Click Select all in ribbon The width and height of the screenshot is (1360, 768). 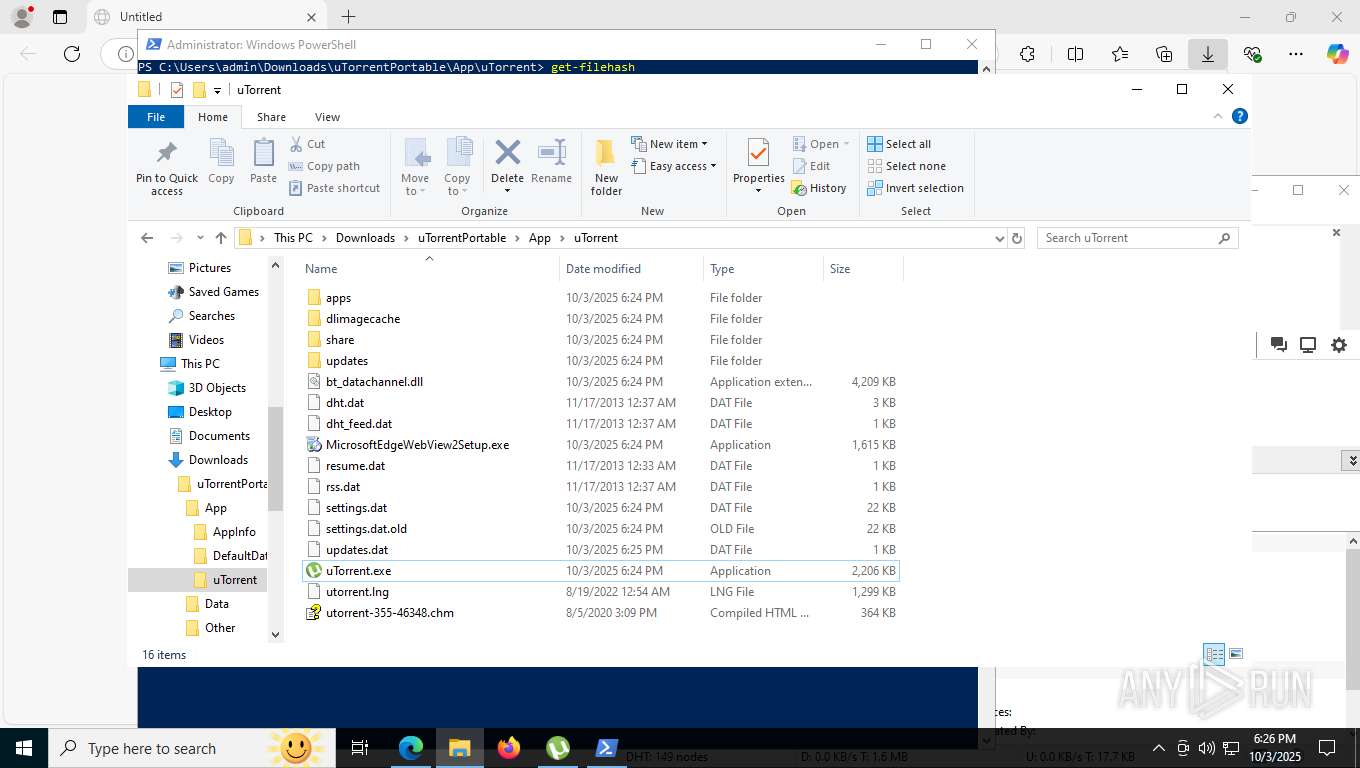[x=899, y=144]
